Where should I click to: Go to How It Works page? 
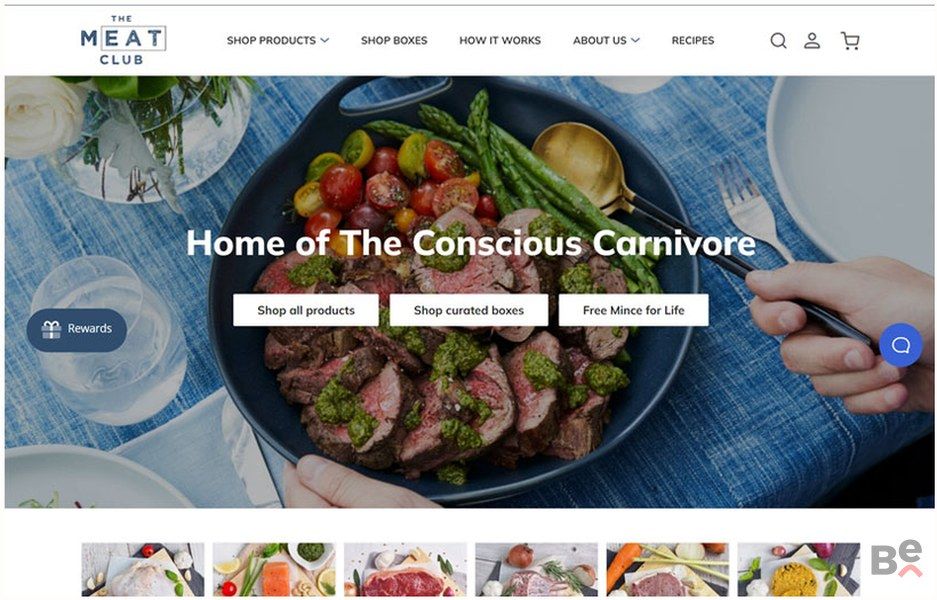click(x=500, y=41)
